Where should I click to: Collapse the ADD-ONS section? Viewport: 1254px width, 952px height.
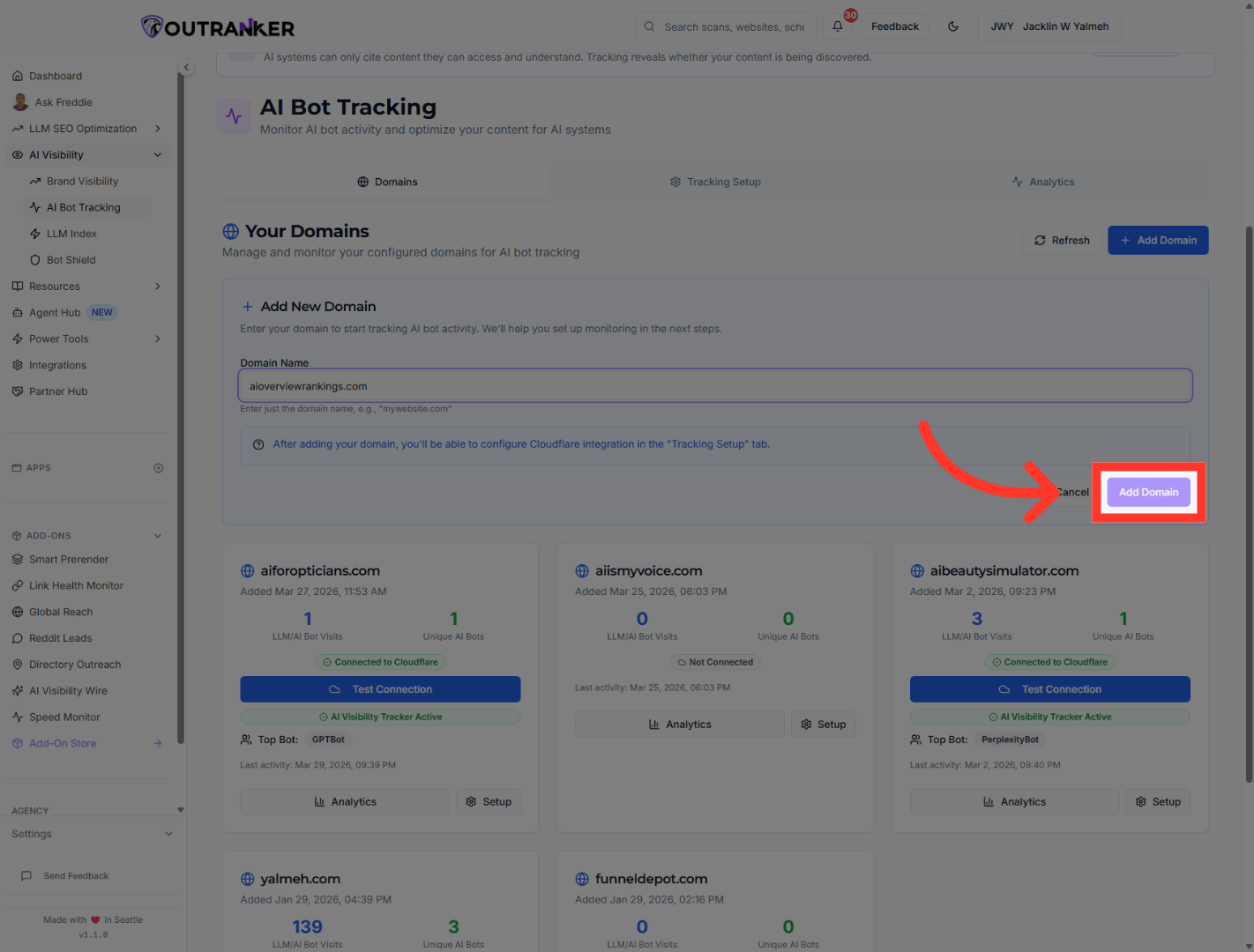(x=158, y=536)
